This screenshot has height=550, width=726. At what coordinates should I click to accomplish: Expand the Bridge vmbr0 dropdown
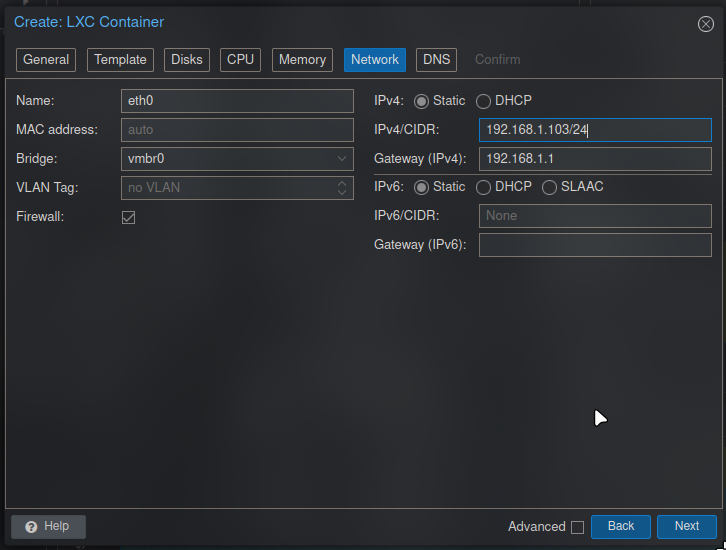342,159
